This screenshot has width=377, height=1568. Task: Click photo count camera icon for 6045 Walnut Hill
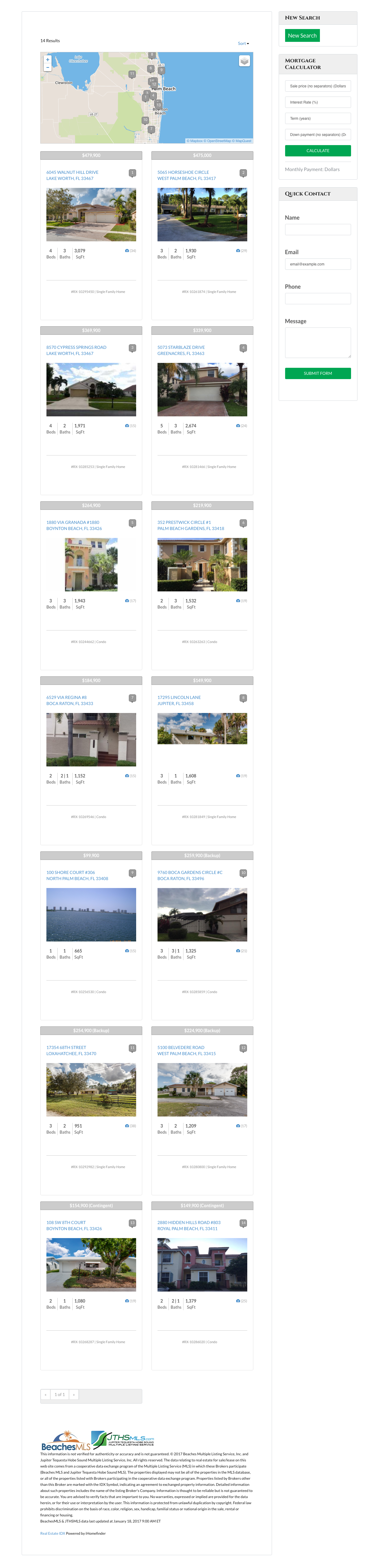(126, 251)
